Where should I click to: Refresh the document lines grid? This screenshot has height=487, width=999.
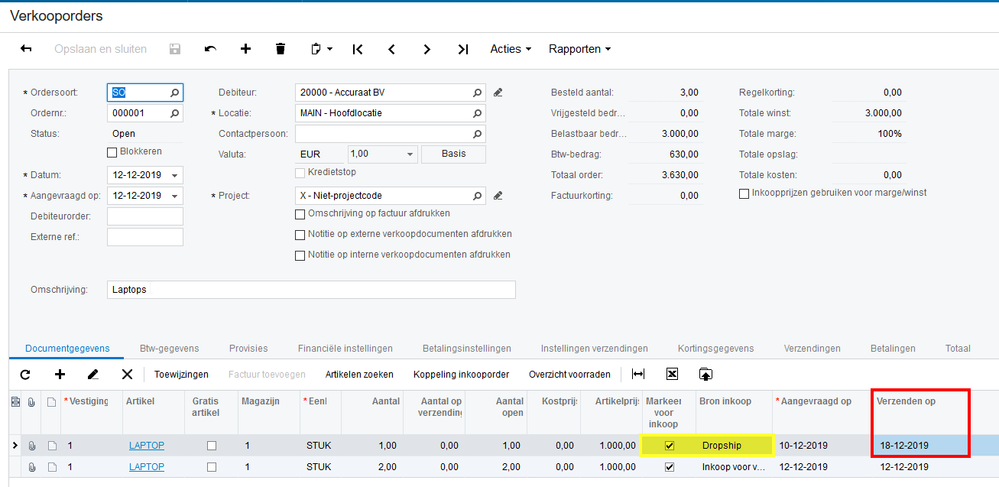26,374
